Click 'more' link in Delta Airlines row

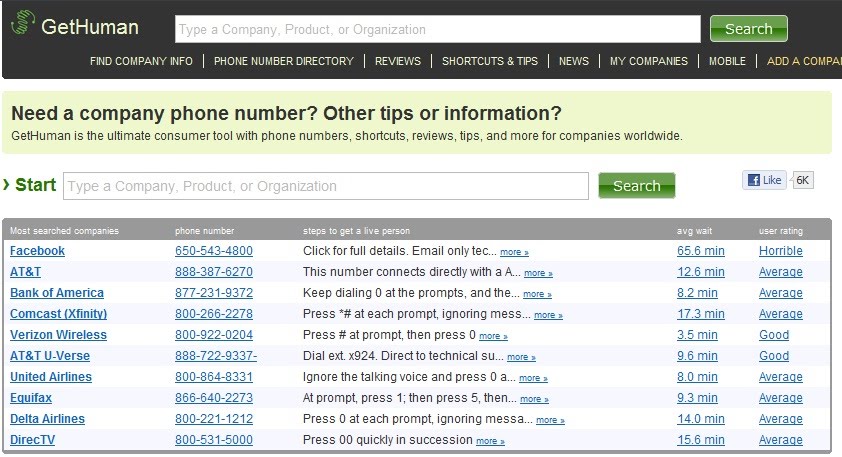click(550, 420)
